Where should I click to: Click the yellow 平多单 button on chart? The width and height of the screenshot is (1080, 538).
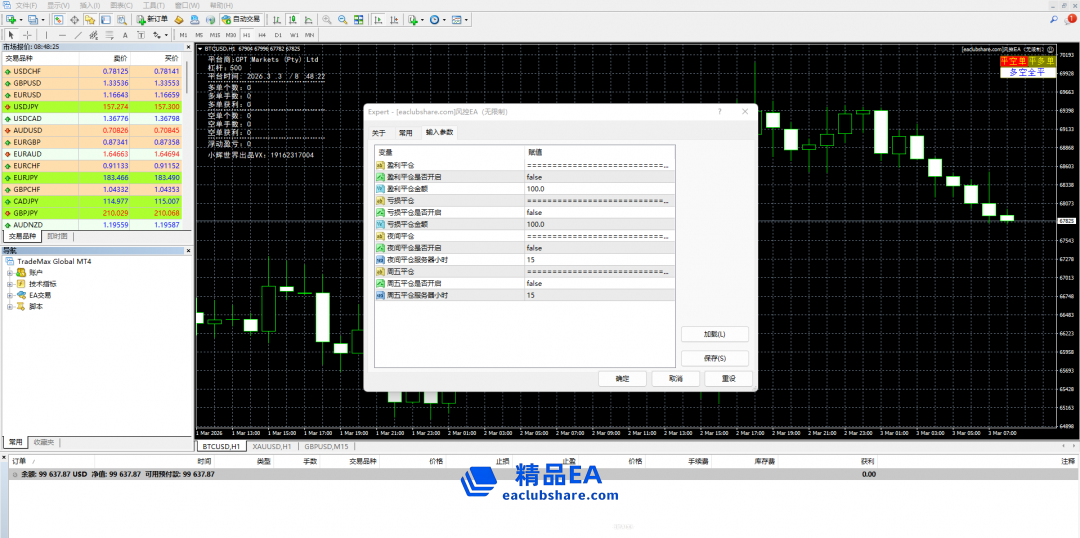[x=1041, y=61]
